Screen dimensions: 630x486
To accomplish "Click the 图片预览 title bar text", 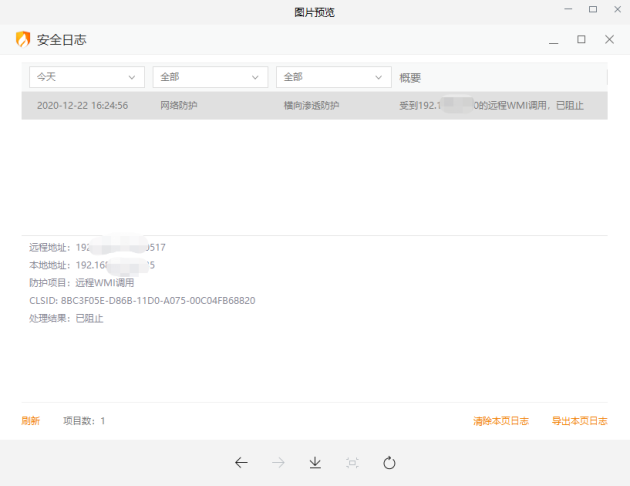I will pyautogui.click(x=314, y=12).
